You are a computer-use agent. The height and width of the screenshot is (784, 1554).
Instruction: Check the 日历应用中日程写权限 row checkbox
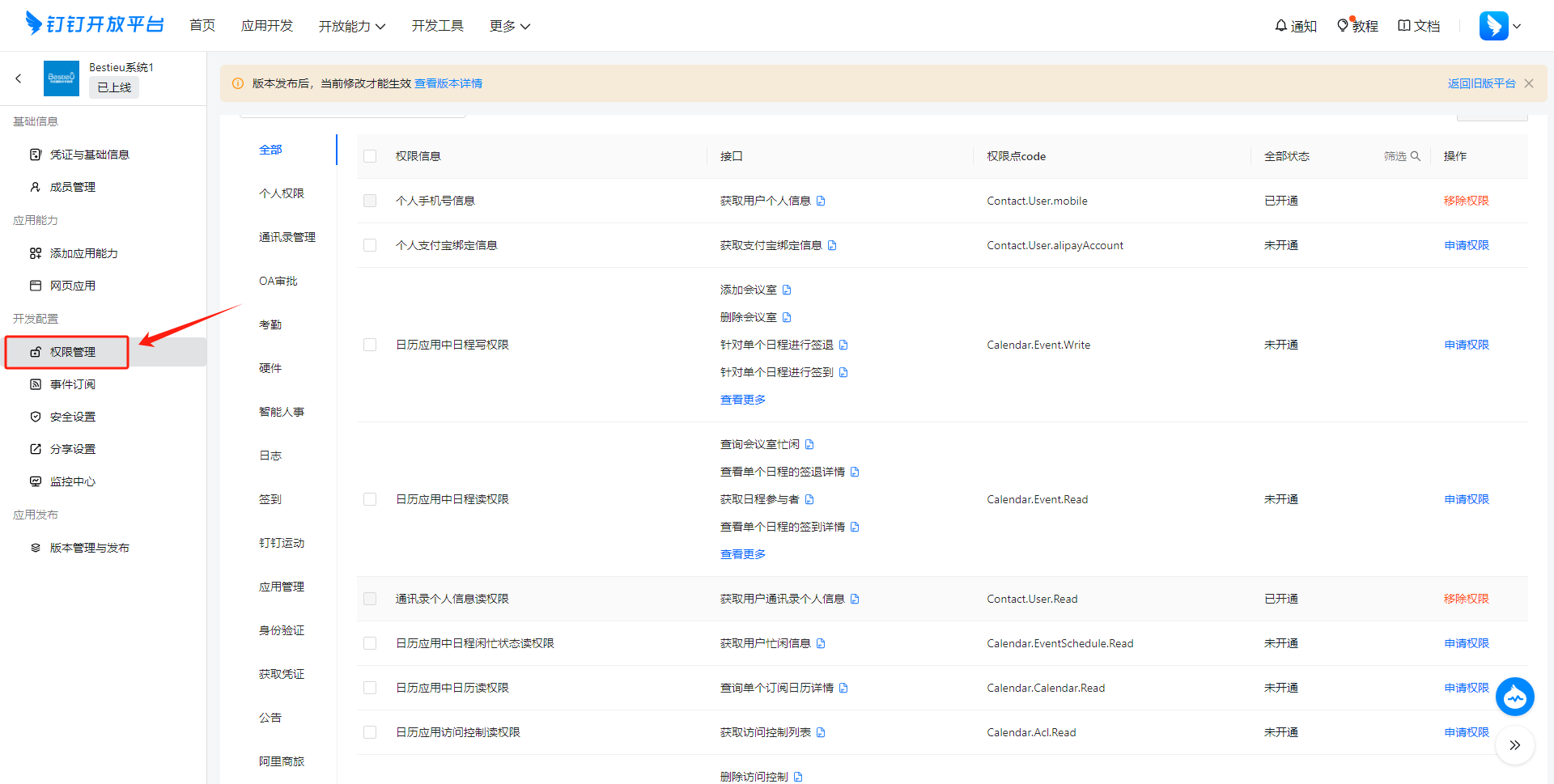370,345
